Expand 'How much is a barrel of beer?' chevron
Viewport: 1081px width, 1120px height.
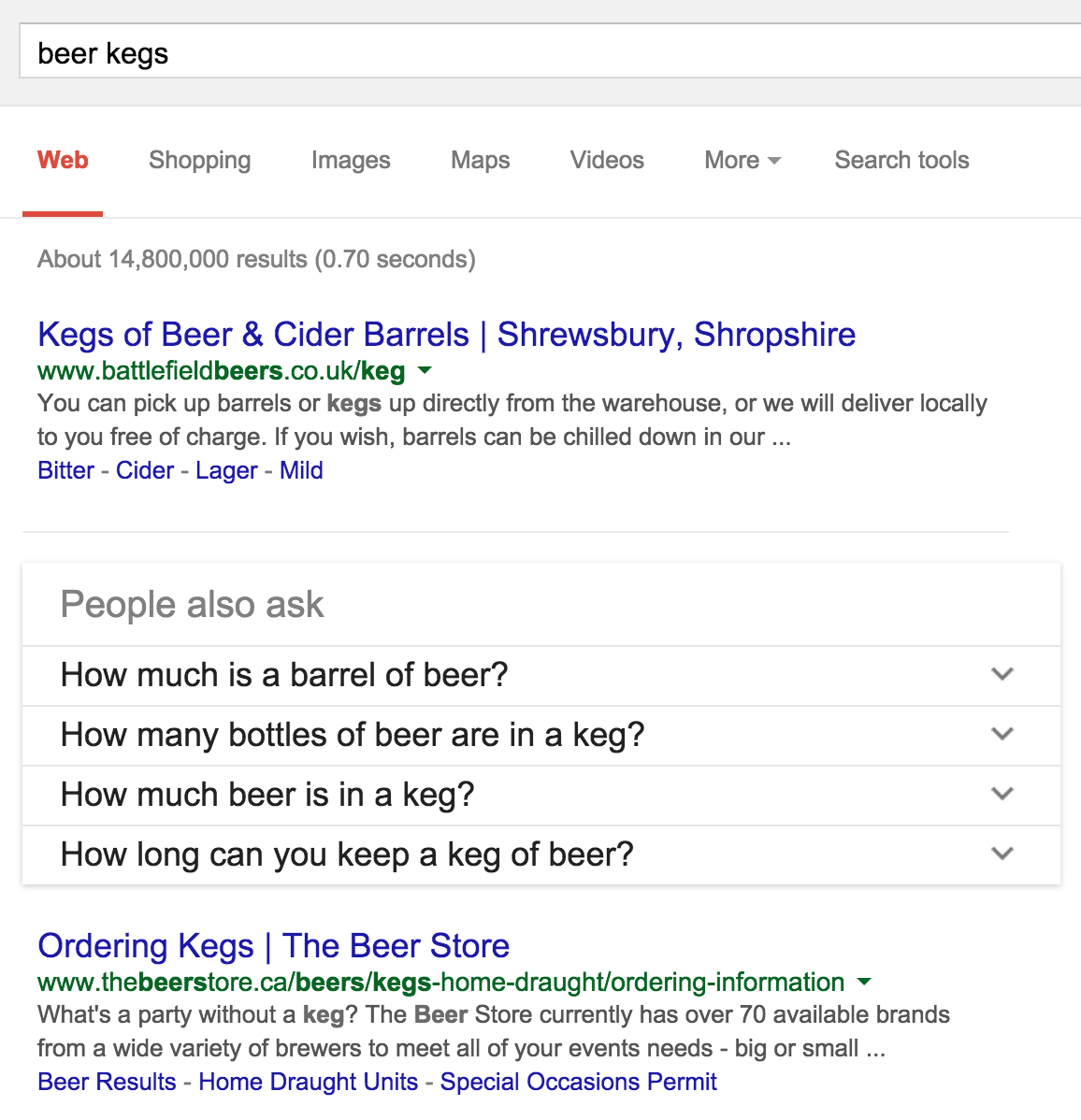[1002, 674]
